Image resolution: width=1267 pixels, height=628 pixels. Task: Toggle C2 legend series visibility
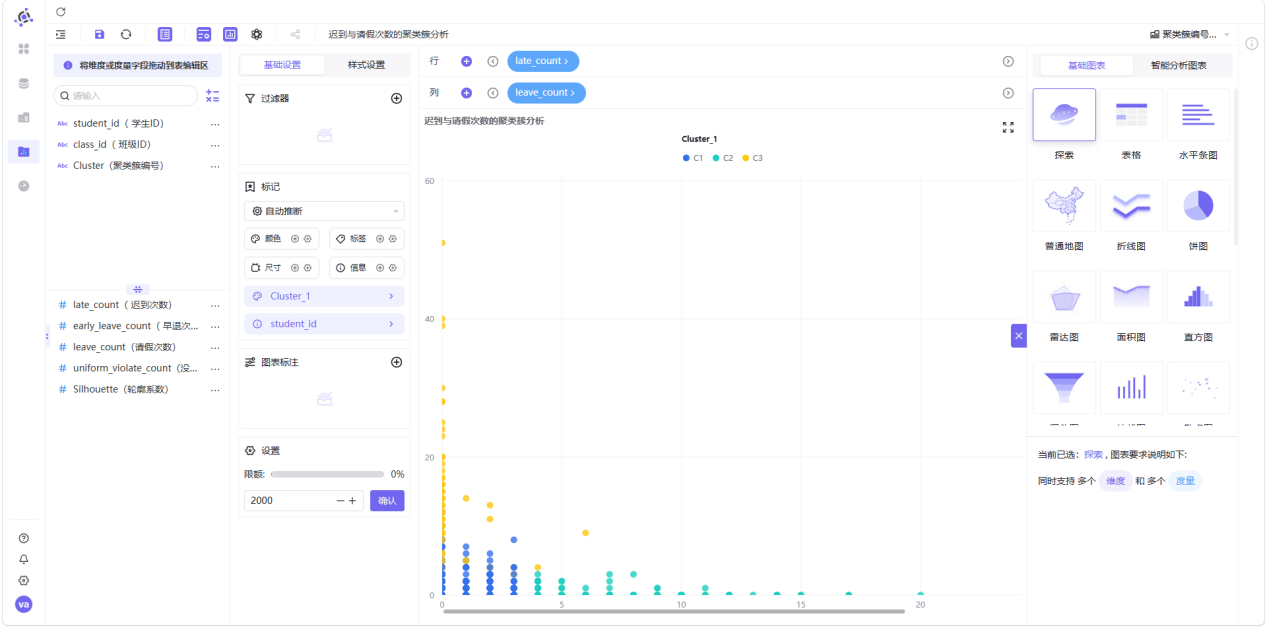[x=723, y=158]
